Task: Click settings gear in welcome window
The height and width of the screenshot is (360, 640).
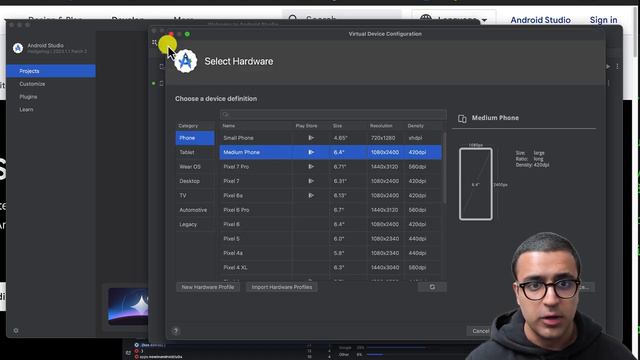Action: [x=16, y=331]
